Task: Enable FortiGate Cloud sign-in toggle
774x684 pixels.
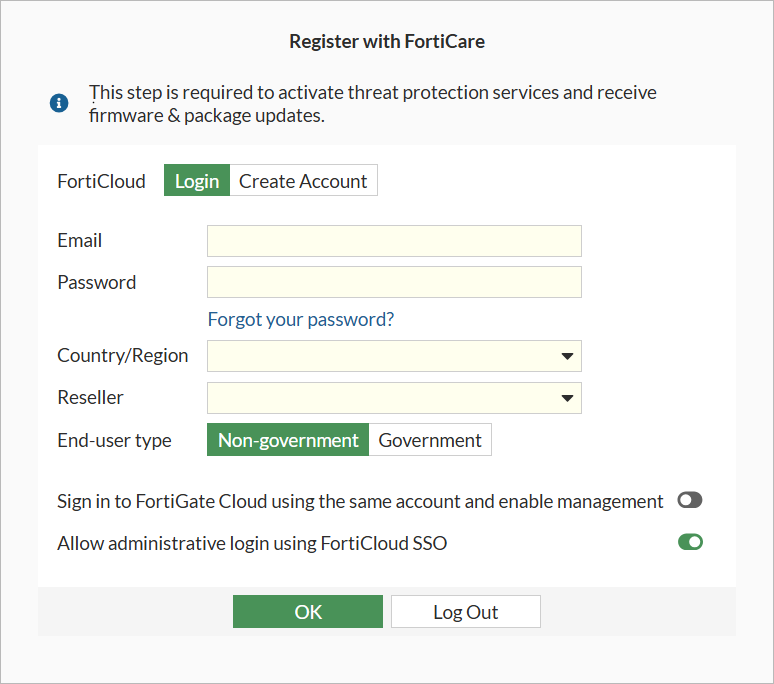Action: pyautogui.click(x=690, y=501)
